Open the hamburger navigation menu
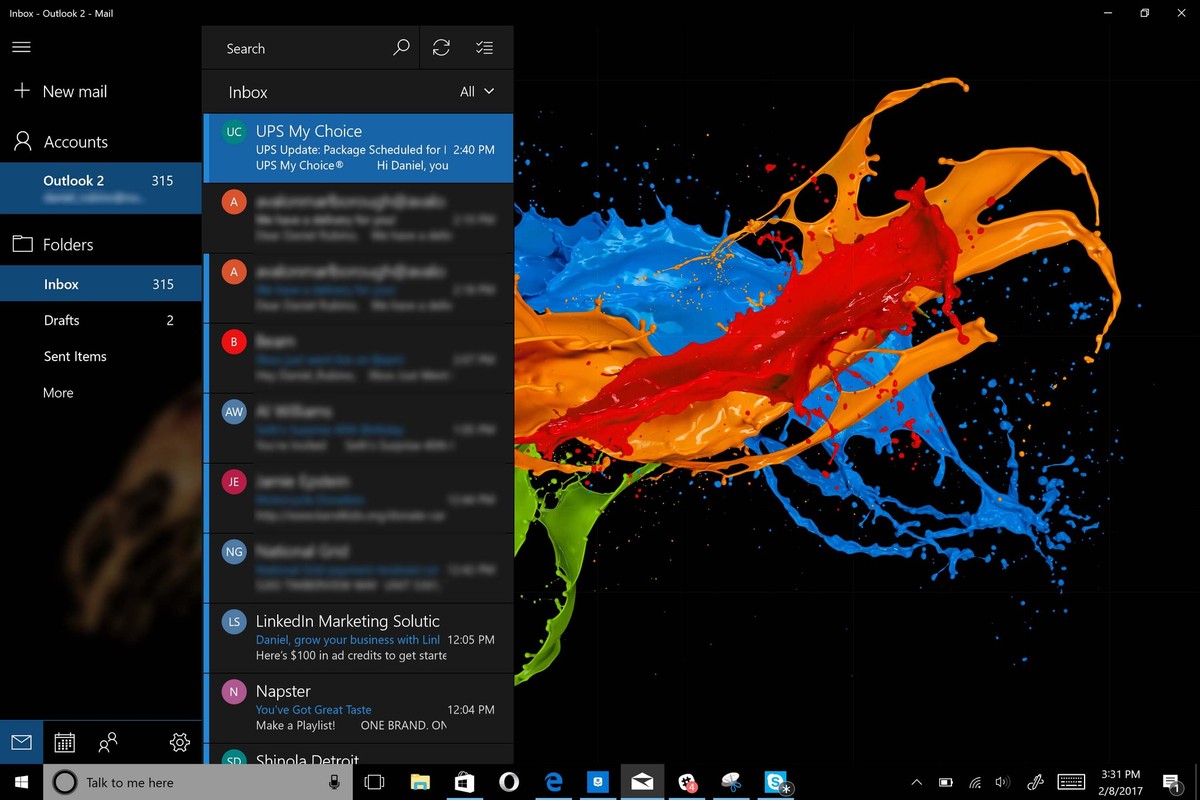The image size is (1200, 800). click(x=21, y=47)
